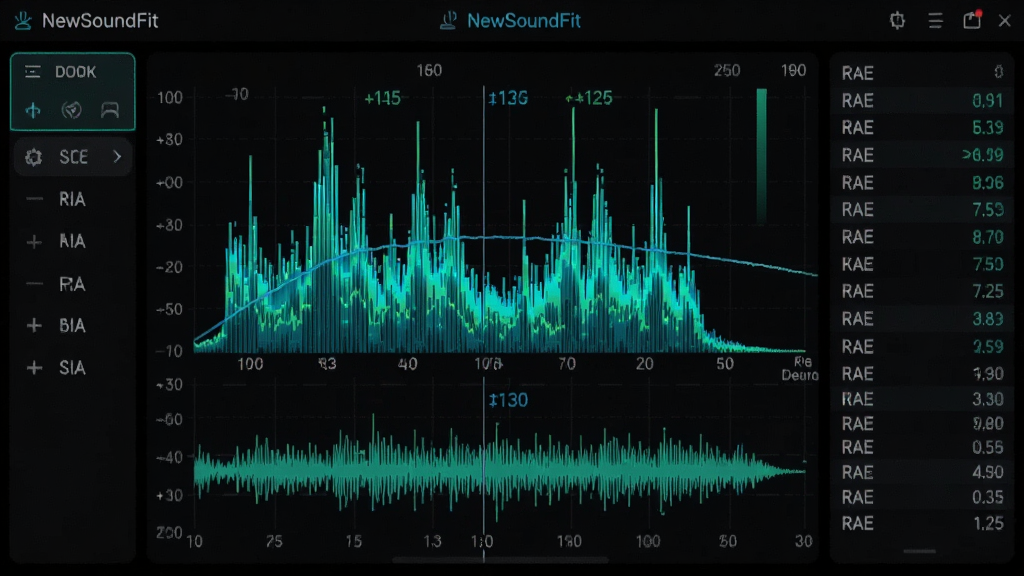The image size is (1024, 576).
Task: Select the RAE row with value 3.30
Action: (x=921, y=399)
